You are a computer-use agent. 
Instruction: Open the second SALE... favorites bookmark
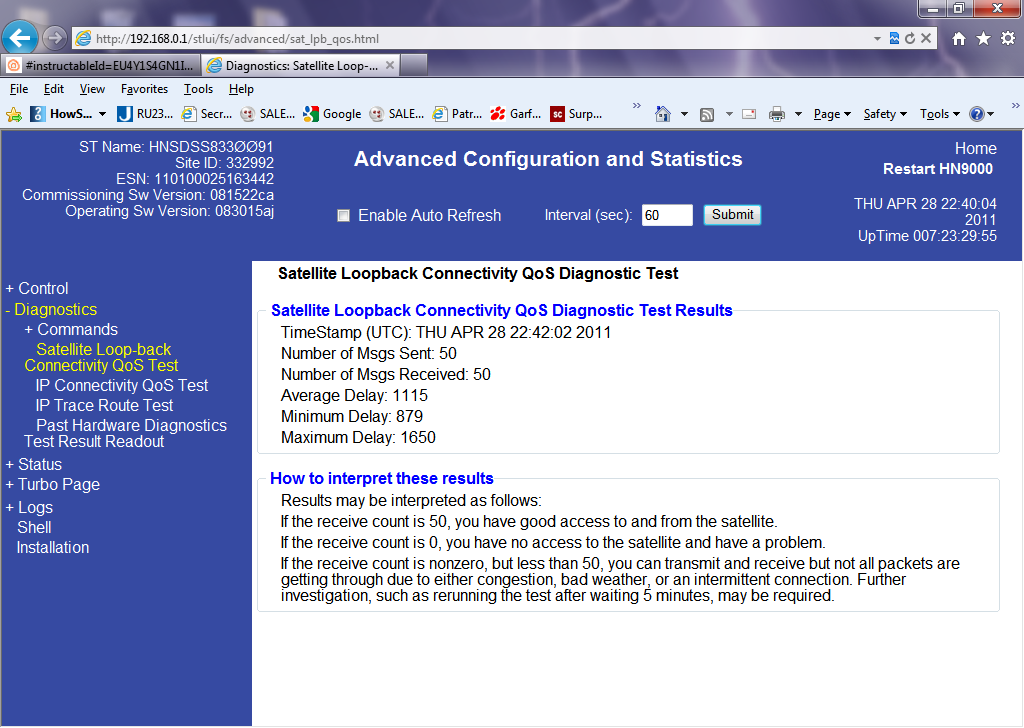pyautogui.click(x=396, y=114)
